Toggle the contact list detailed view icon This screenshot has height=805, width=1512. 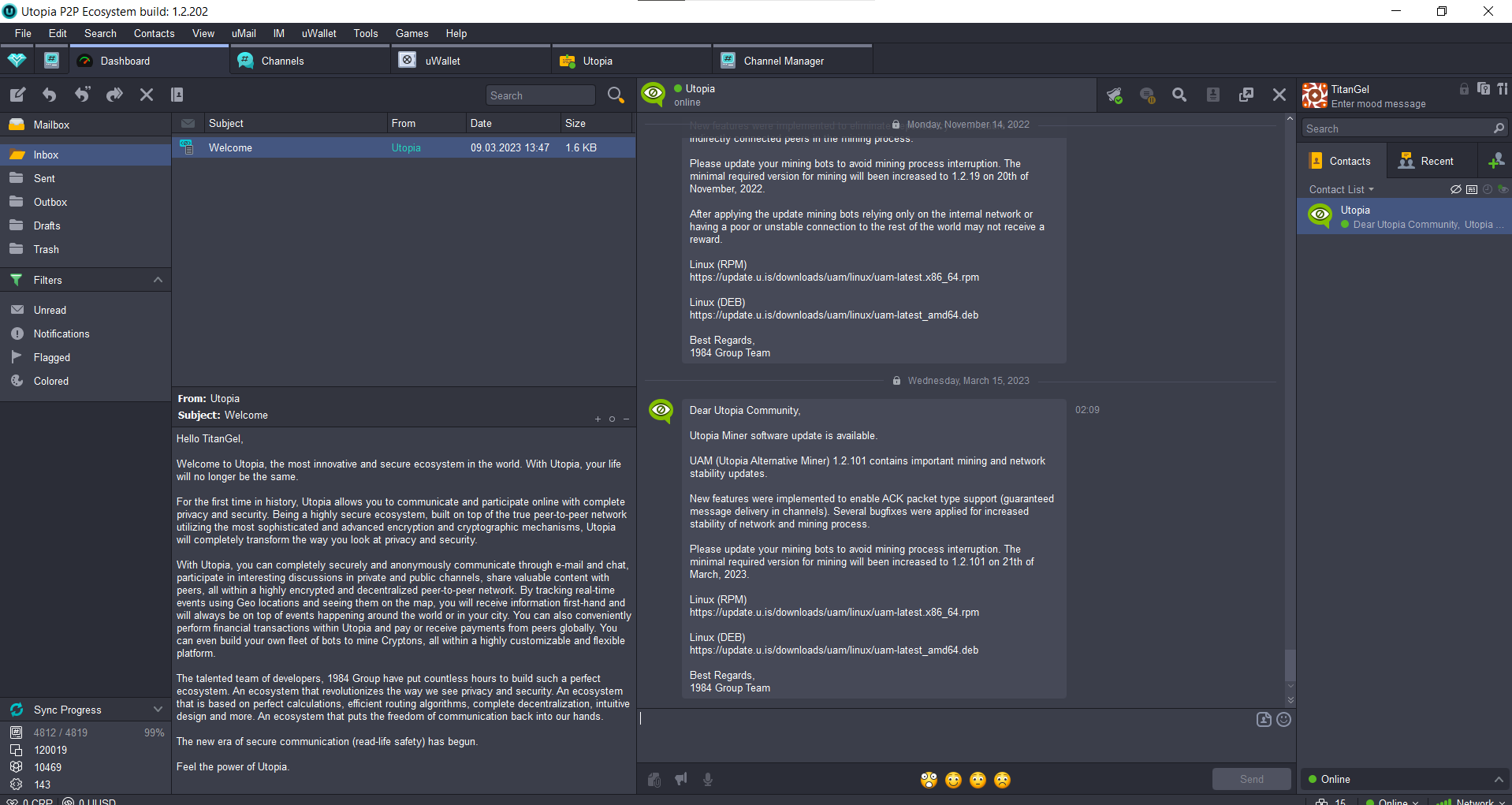tap(1472, 189)
